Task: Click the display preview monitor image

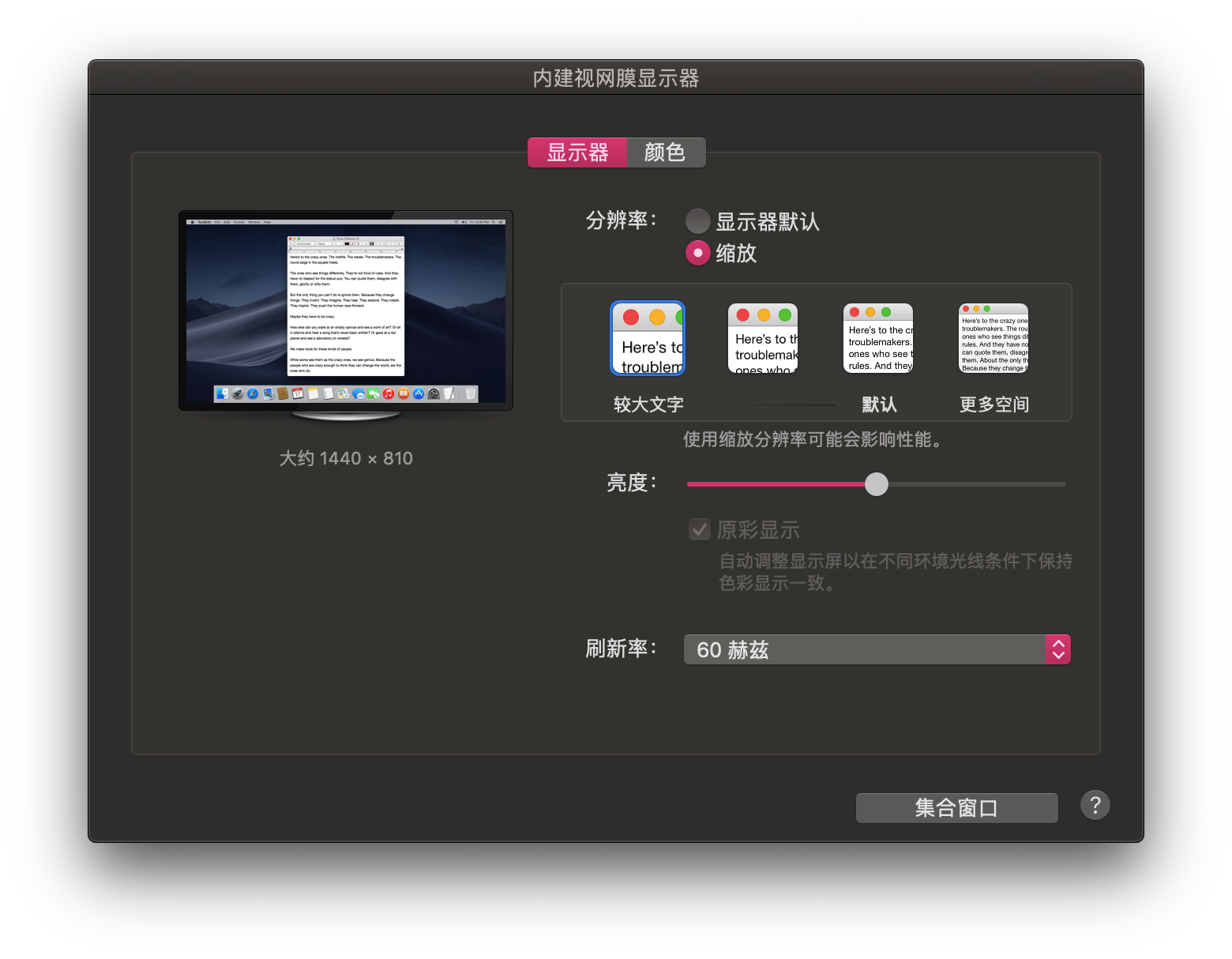Action: coord(346,316)
